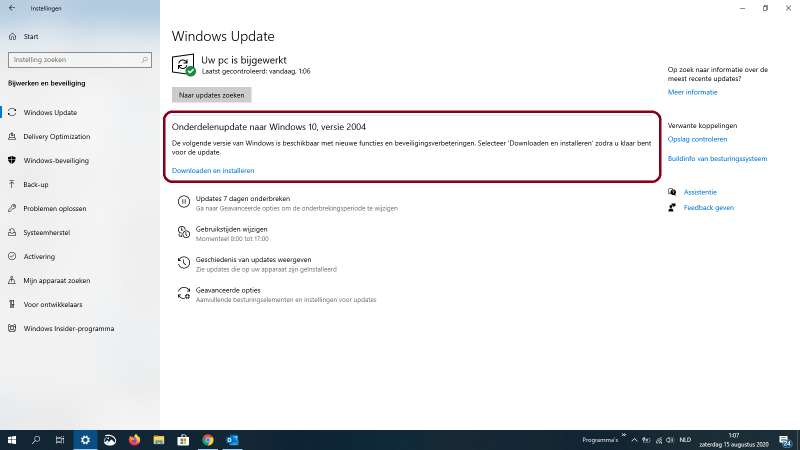This screenshot has height=450, width=800.
Task: Click the Settings gear taskbar icon
Action: coord(85,440)
